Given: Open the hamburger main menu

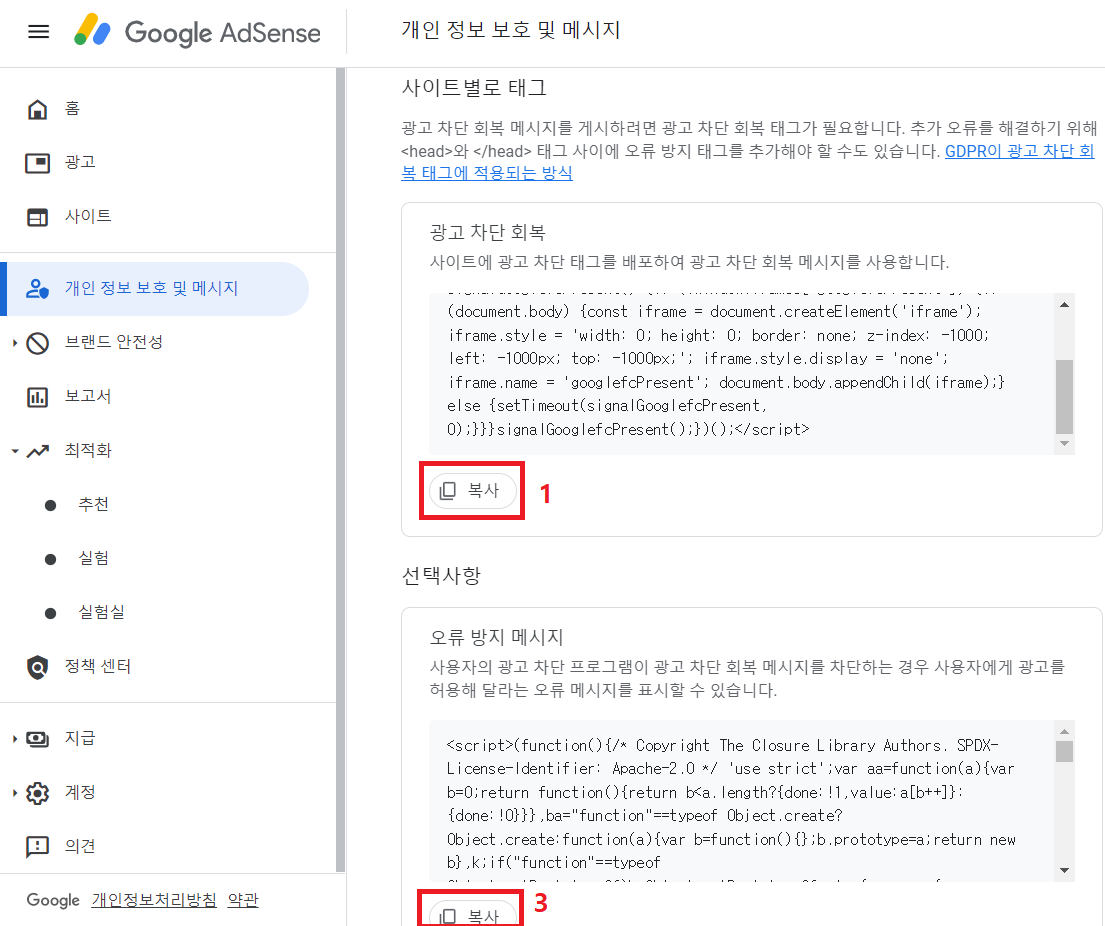Looking at the screenshot, I should click(38, 32).
